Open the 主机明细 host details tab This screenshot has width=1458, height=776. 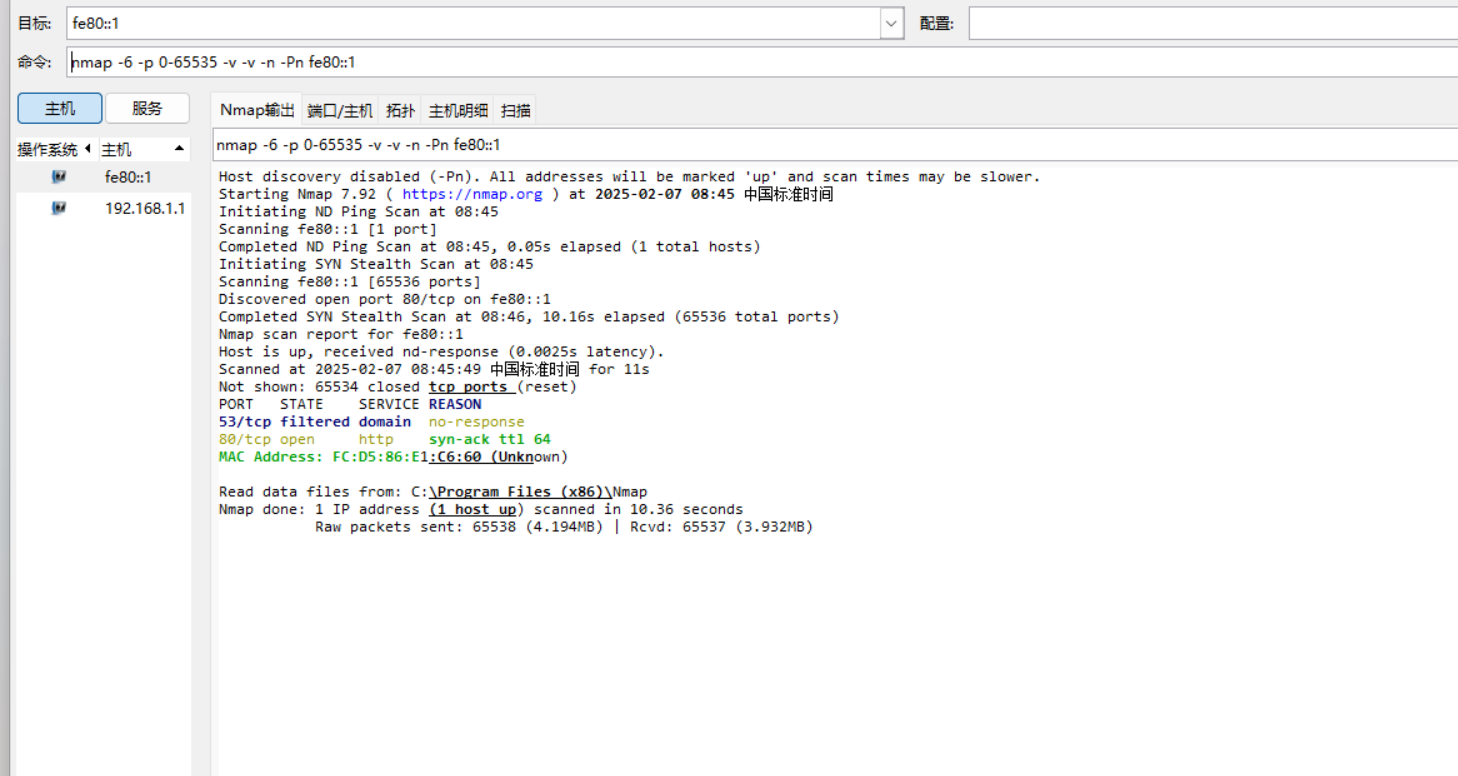pyautogui.click(x=458, y=110)
